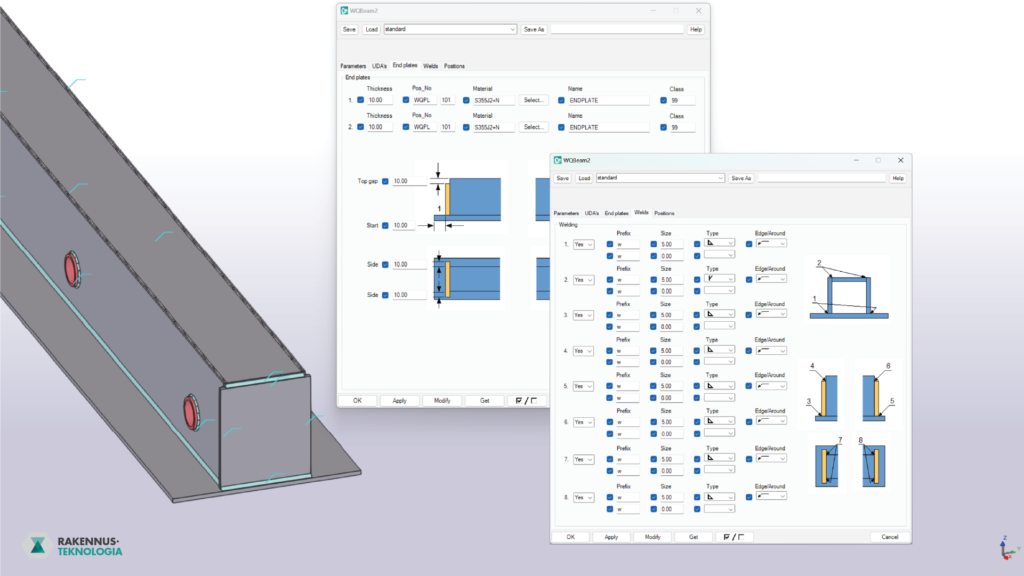Switch to Positions tab in Welds dialog
Viewport: 1024px width, 576px height.
click(x=664, y=213)
